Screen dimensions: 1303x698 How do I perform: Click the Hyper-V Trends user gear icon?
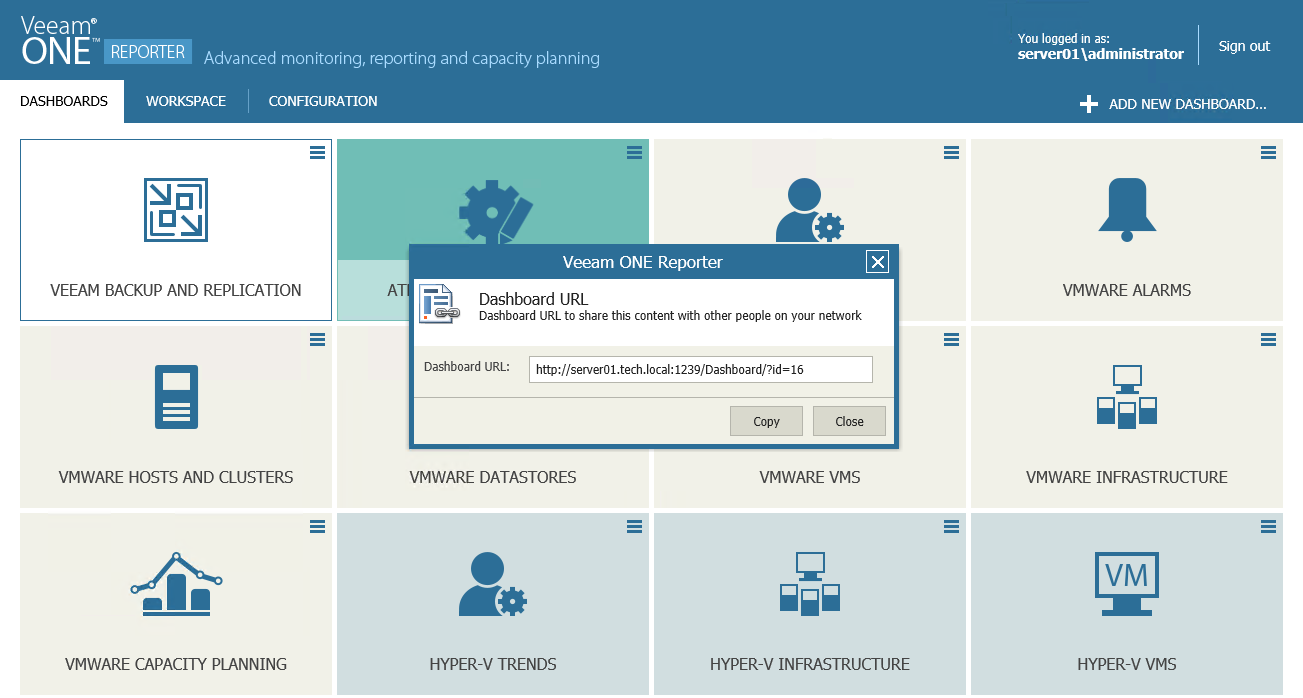[493, 584]
